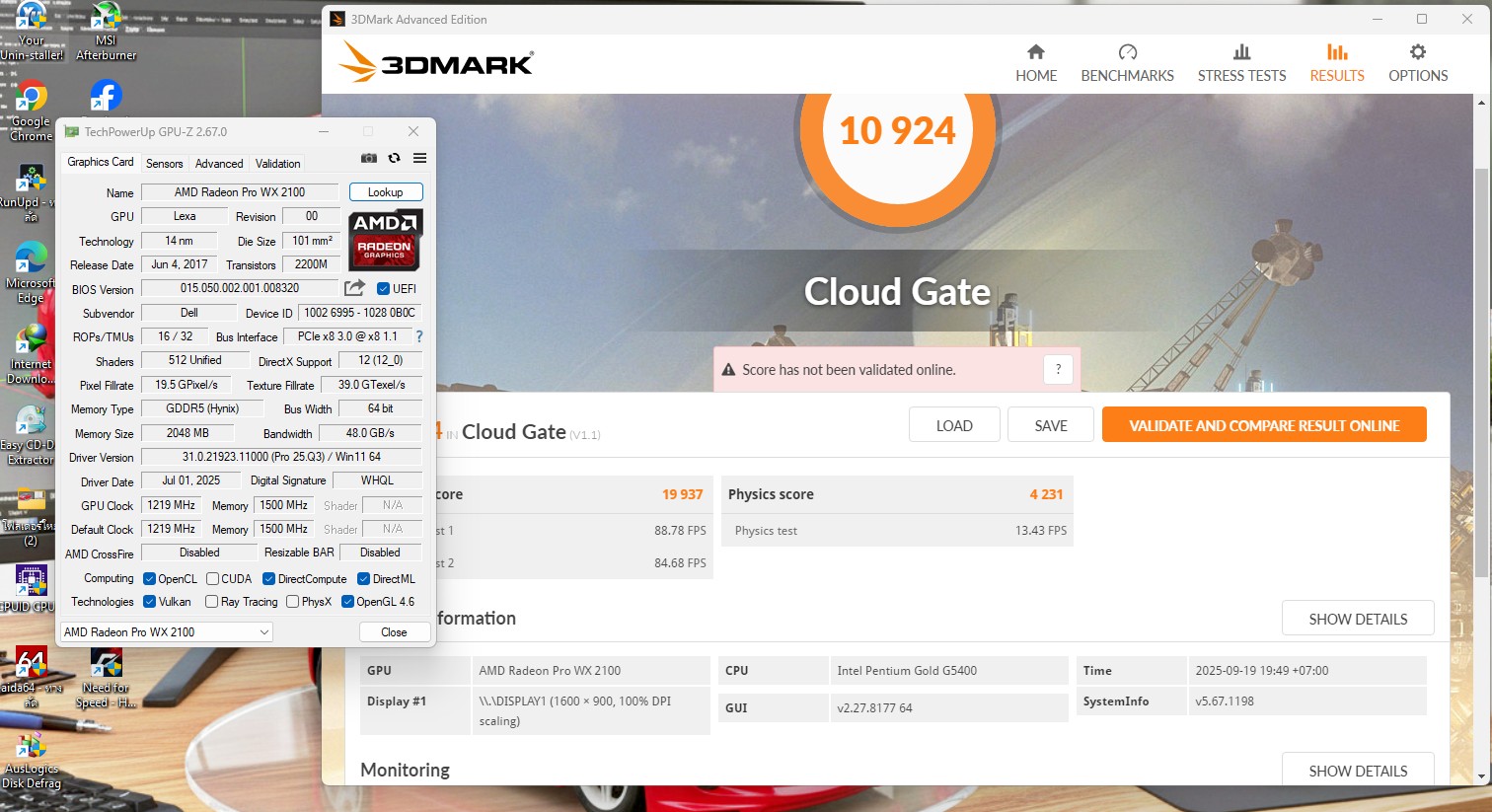Open the AMD Radeon Pro WX 2100 dropdown

pyautogui.click(x=166, y=632)
